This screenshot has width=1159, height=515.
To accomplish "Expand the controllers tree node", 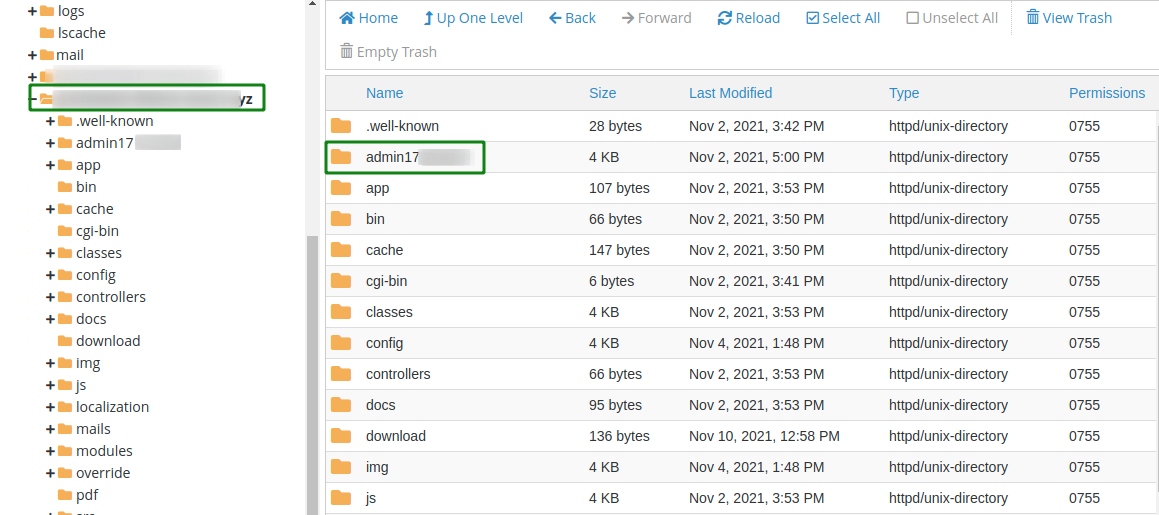I will [50, 298].
